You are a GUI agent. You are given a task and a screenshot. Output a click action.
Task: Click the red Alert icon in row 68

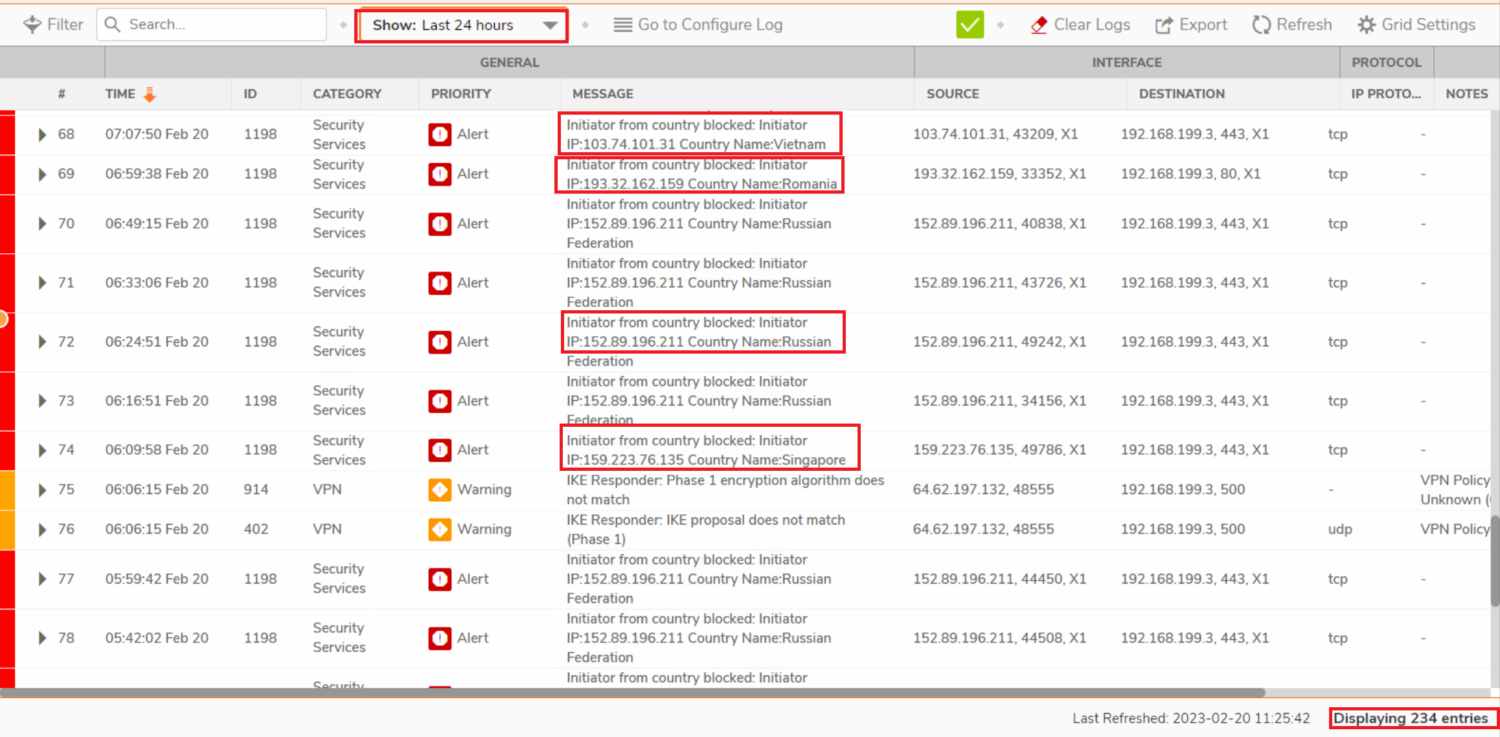440,134
